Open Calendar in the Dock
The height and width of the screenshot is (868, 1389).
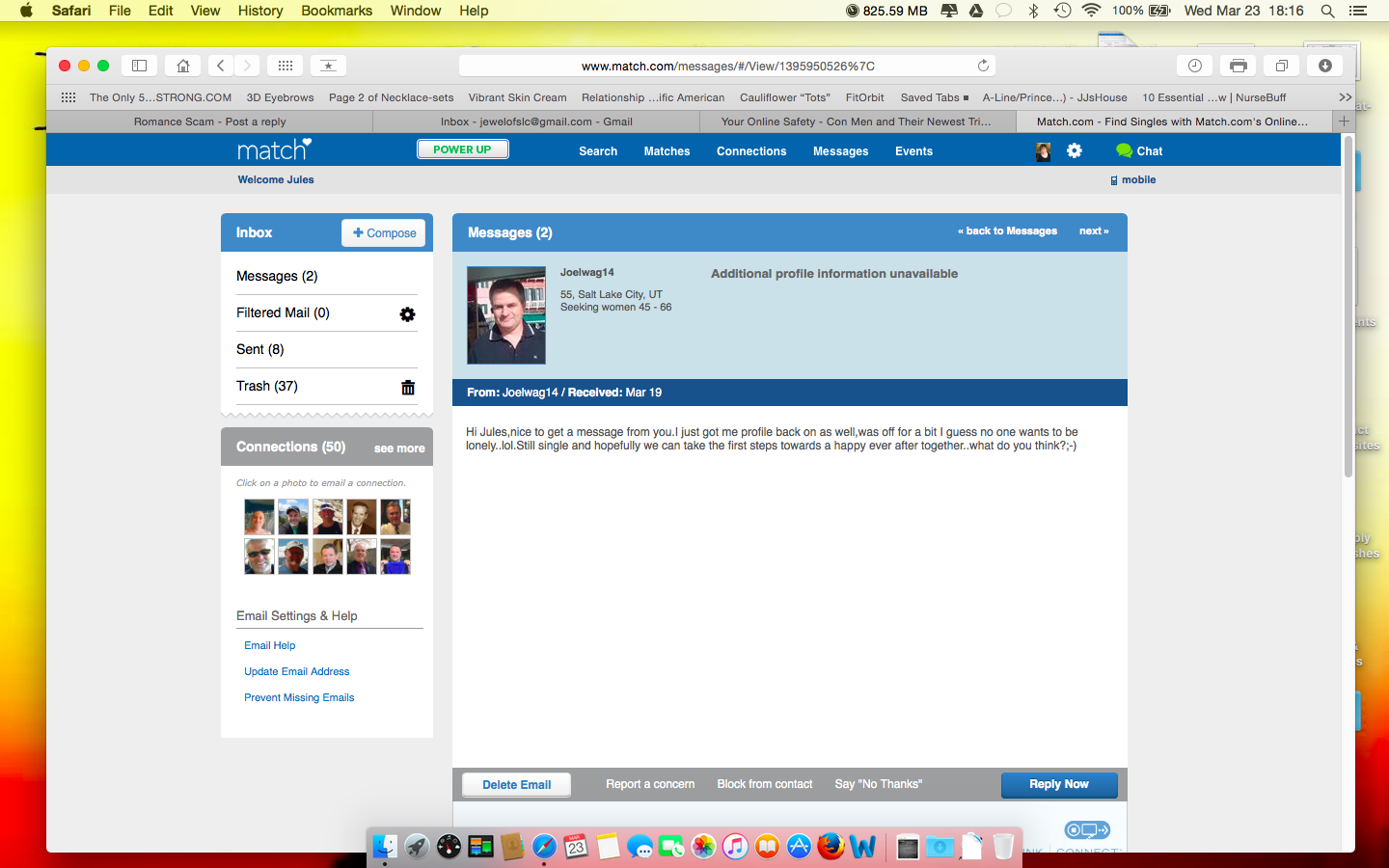(x=576, y=846)
